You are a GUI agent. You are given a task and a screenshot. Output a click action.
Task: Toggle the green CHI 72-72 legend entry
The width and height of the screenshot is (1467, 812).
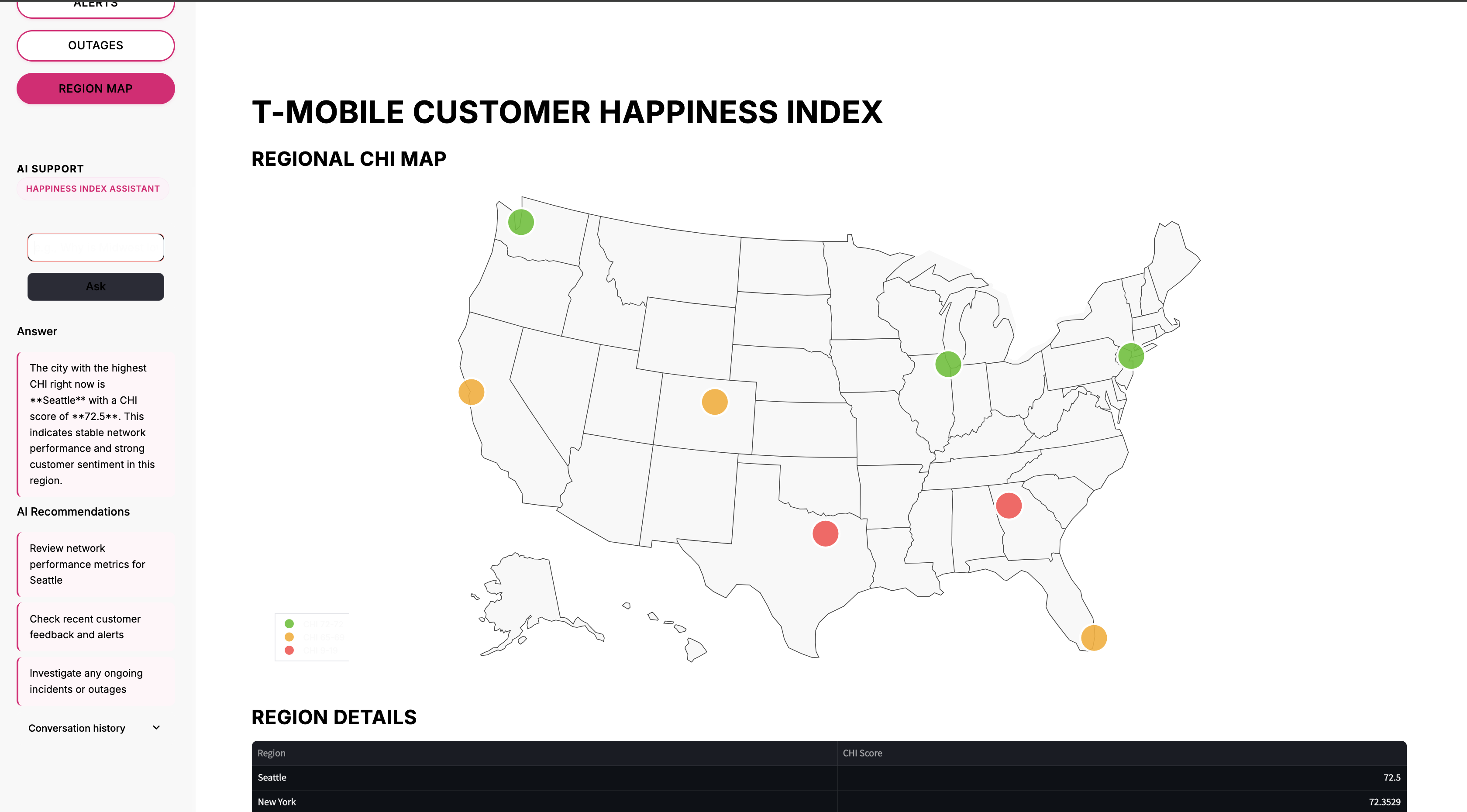tap(314, 624)
